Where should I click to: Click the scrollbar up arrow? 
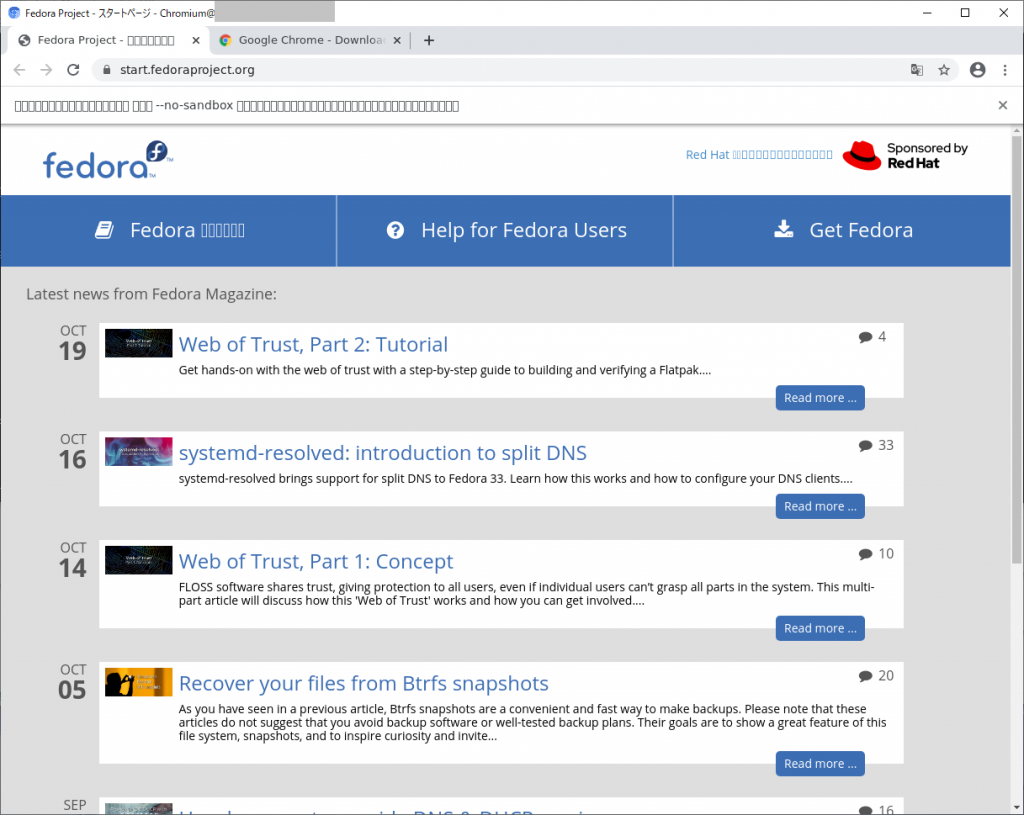[1017, 131]
